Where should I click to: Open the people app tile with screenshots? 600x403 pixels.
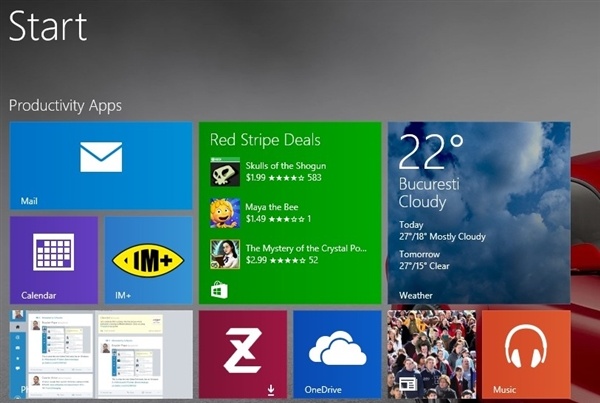tap(101, 354)
